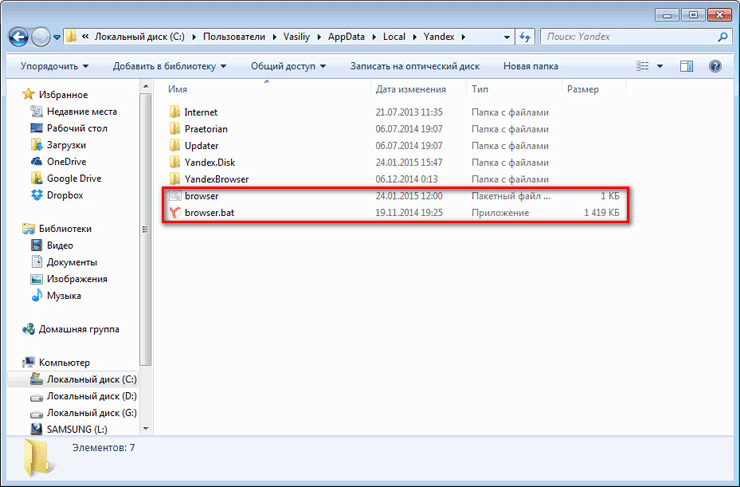
Task: Click the Dropbox sidebar icon
Action: coord(36,195)
